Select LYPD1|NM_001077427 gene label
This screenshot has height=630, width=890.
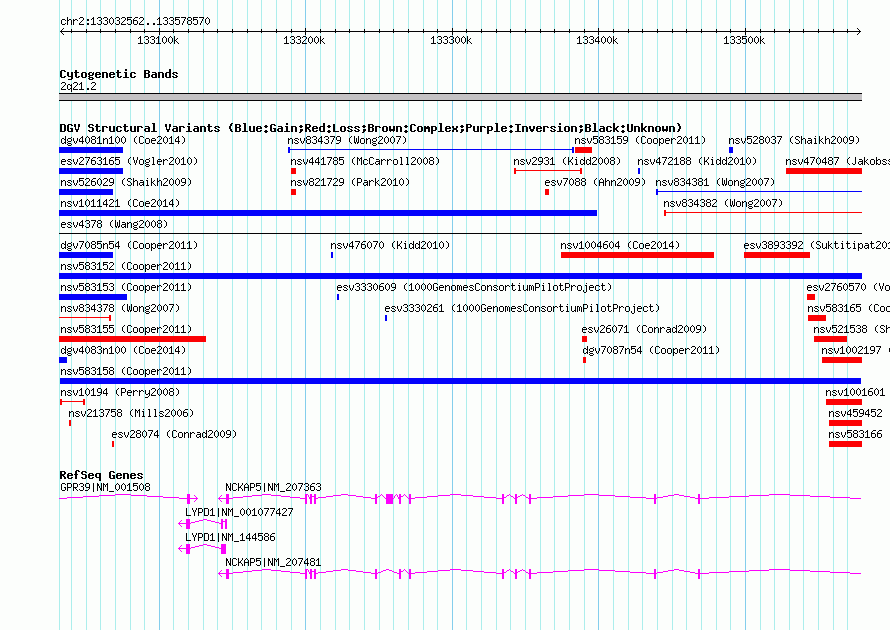239,512
